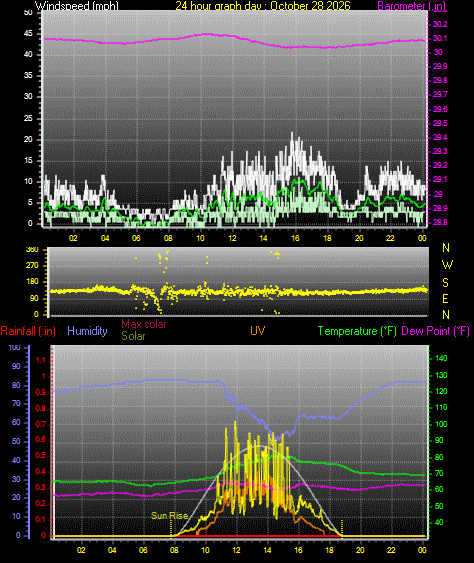
Task: Click the 'Windspeed (mph)' chart title
Action: click(76, 6)
